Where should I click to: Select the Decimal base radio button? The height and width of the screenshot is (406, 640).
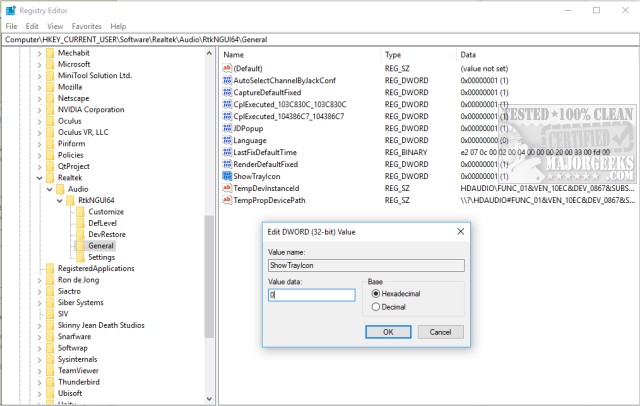(376, 307)
